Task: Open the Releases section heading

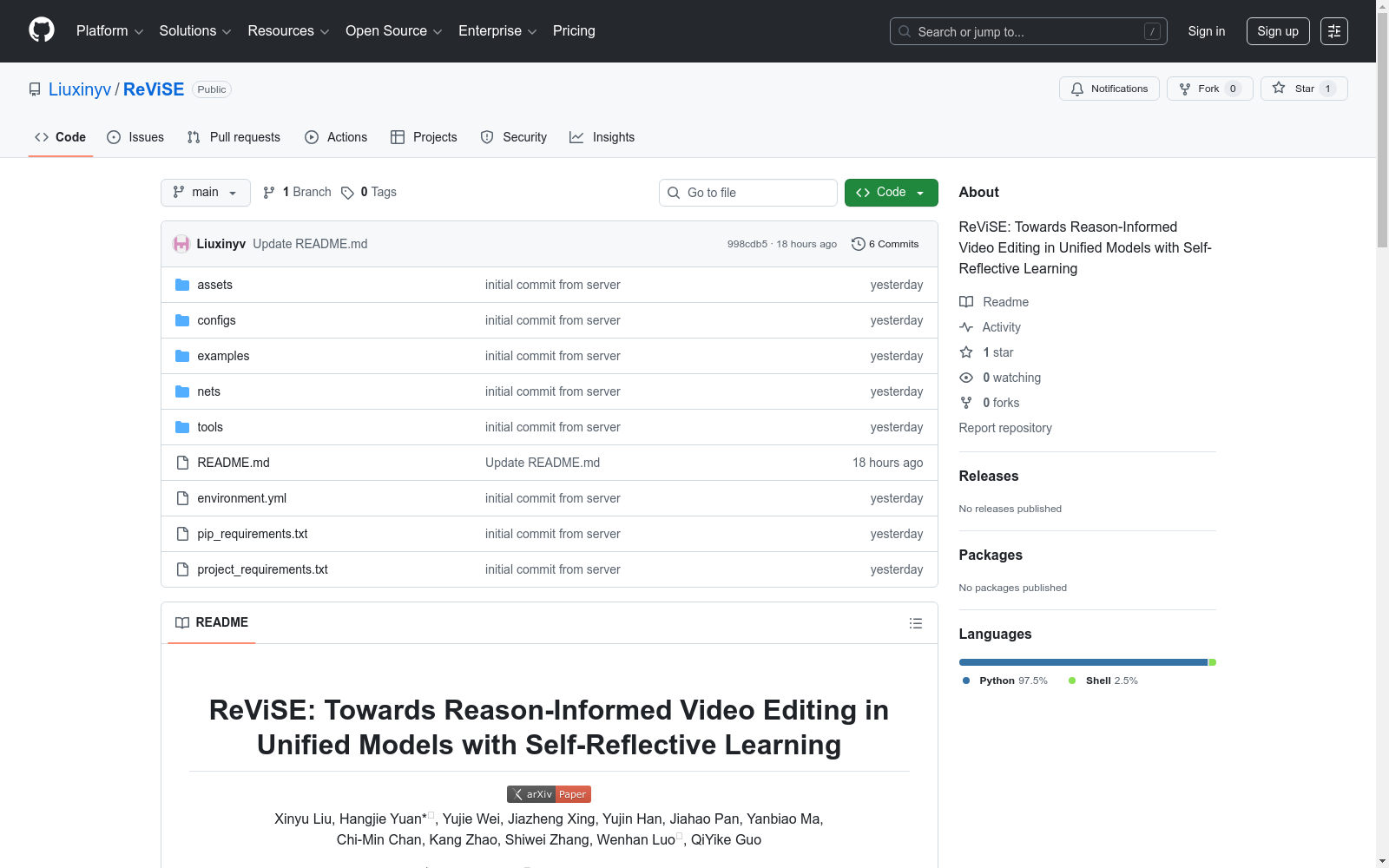Action: tap(989, 476)
